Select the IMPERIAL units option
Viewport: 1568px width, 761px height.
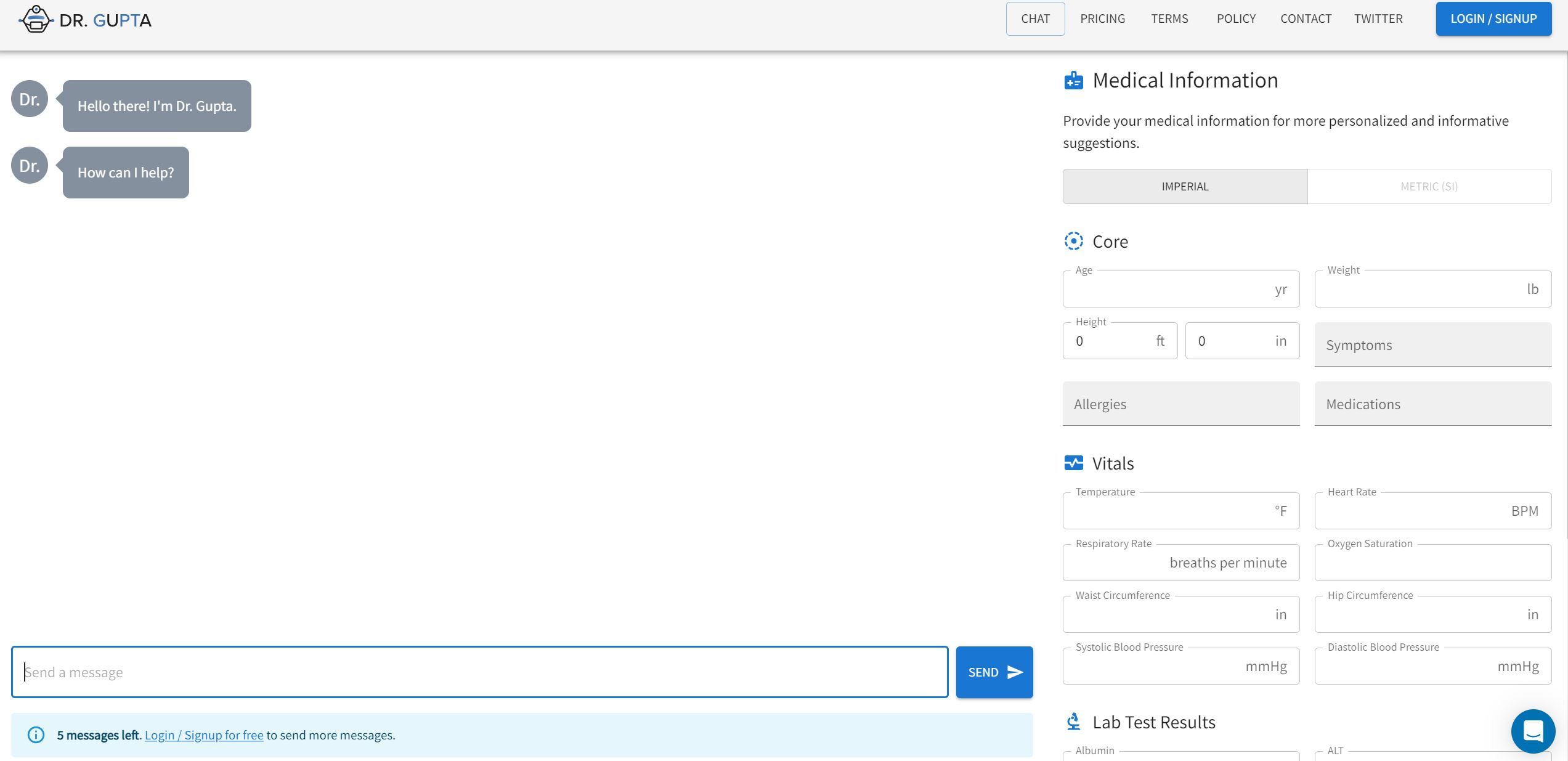(1184, 186)
